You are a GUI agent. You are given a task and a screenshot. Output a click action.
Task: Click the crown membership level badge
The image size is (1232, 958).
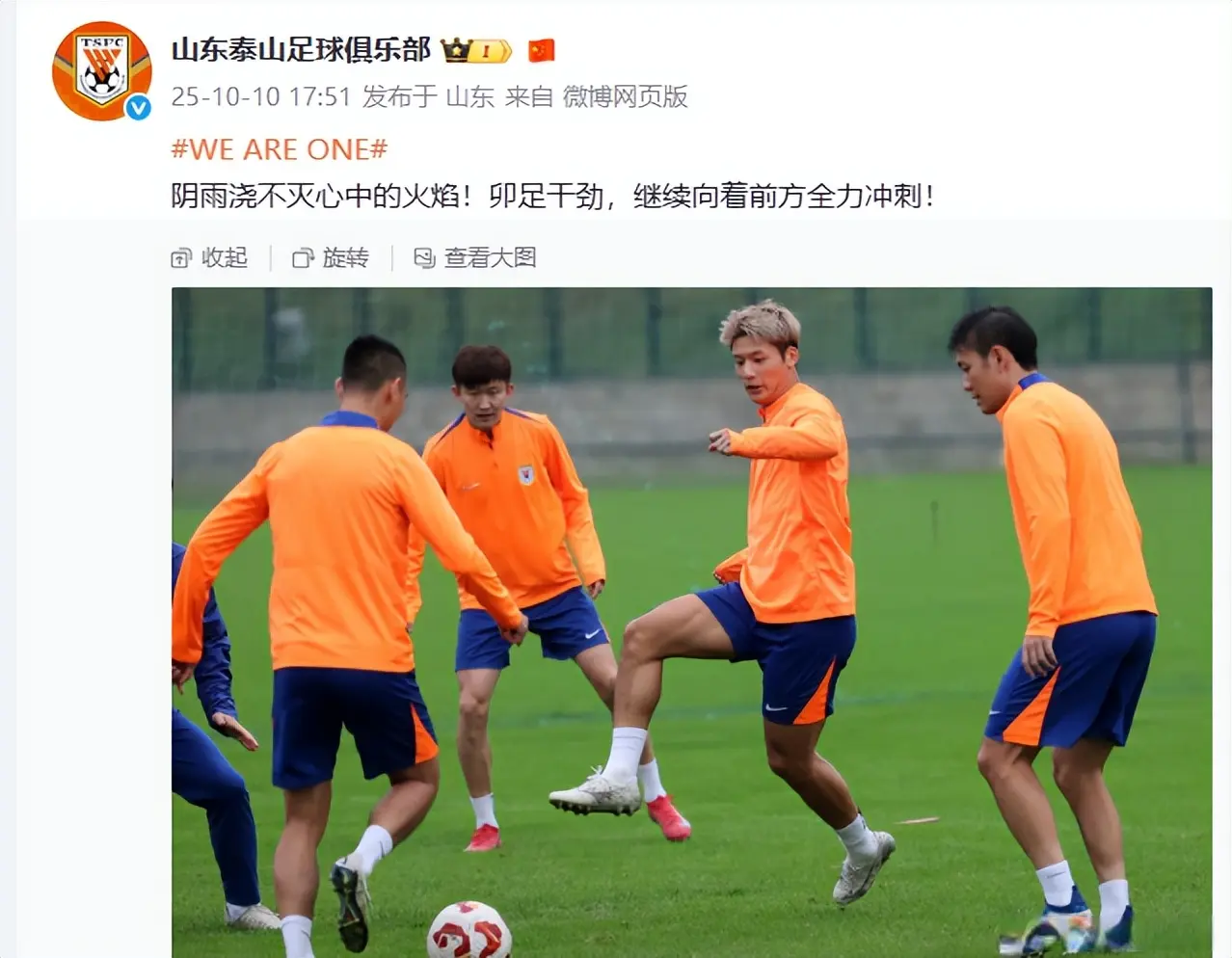click(x=476, y=50)
